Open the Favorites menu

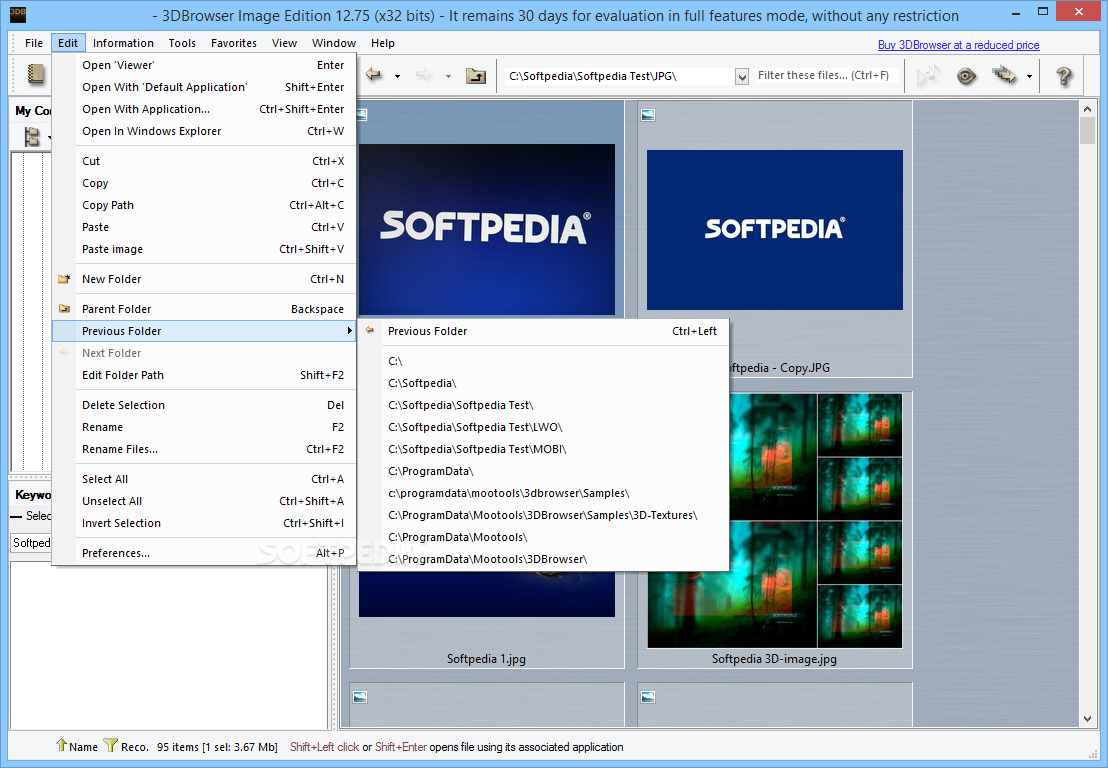pos(234,43)
